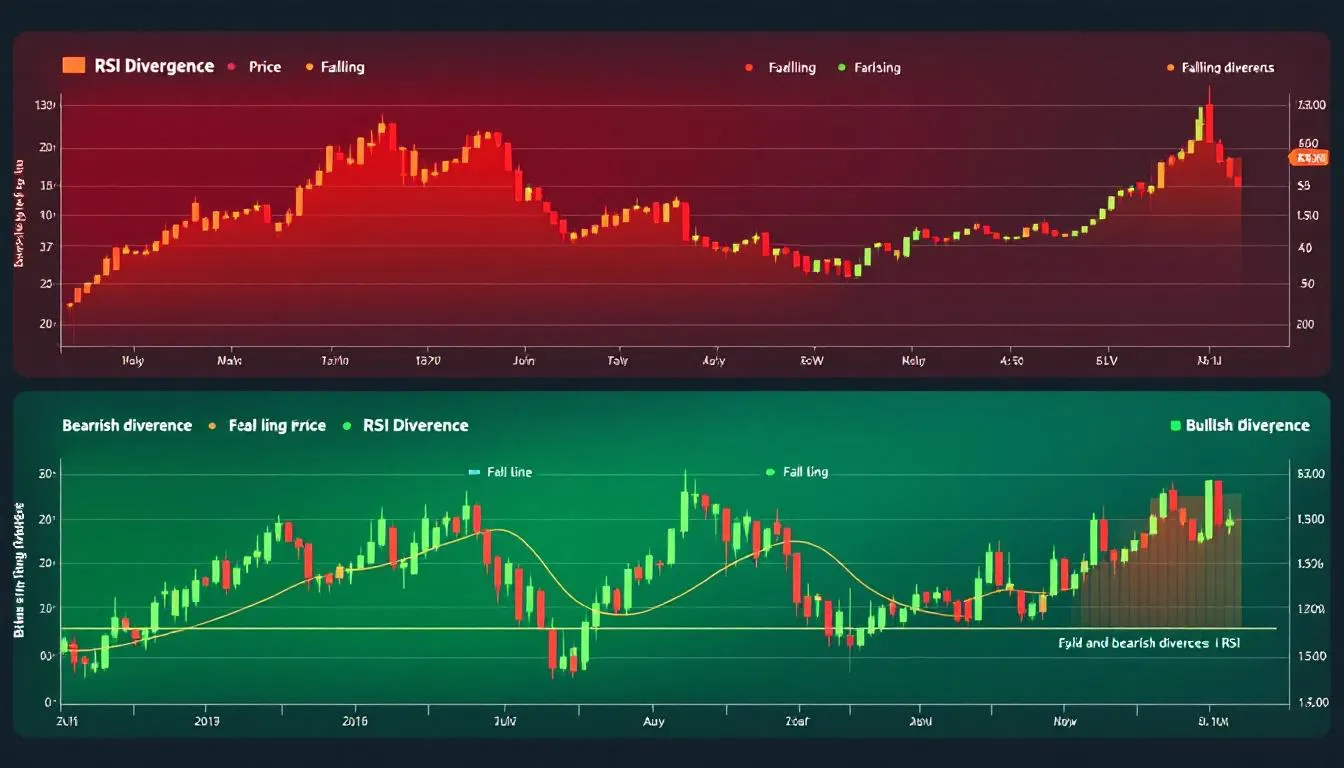
Task: Toggle the RSI Diverence legend in green chart
Action: point(406,425)
